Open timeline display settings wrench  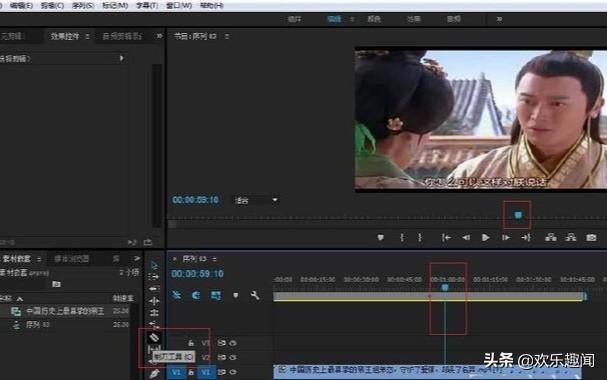[255, 296]
